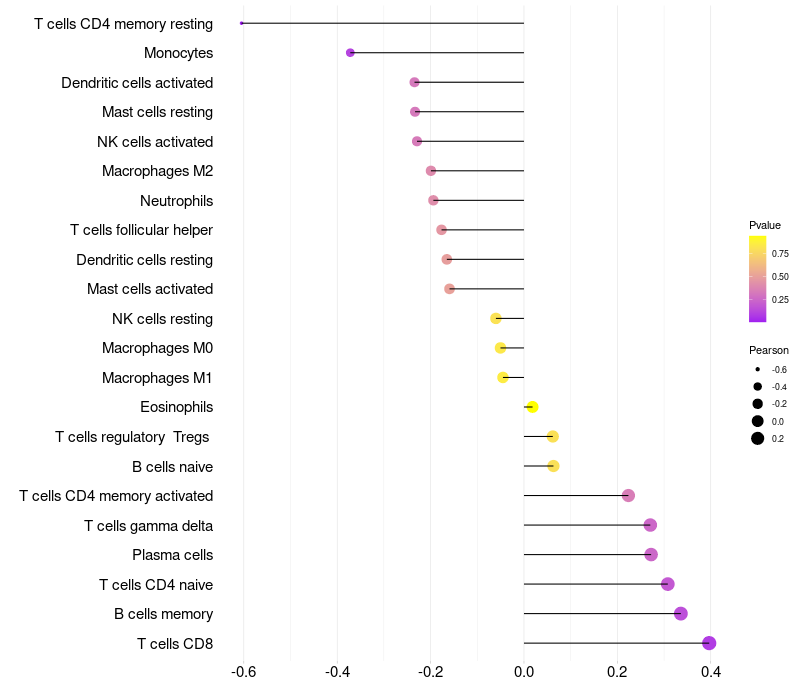Click the Monocytes lollipop dot
Screen dimensions: 800x700
click(350, 52)
